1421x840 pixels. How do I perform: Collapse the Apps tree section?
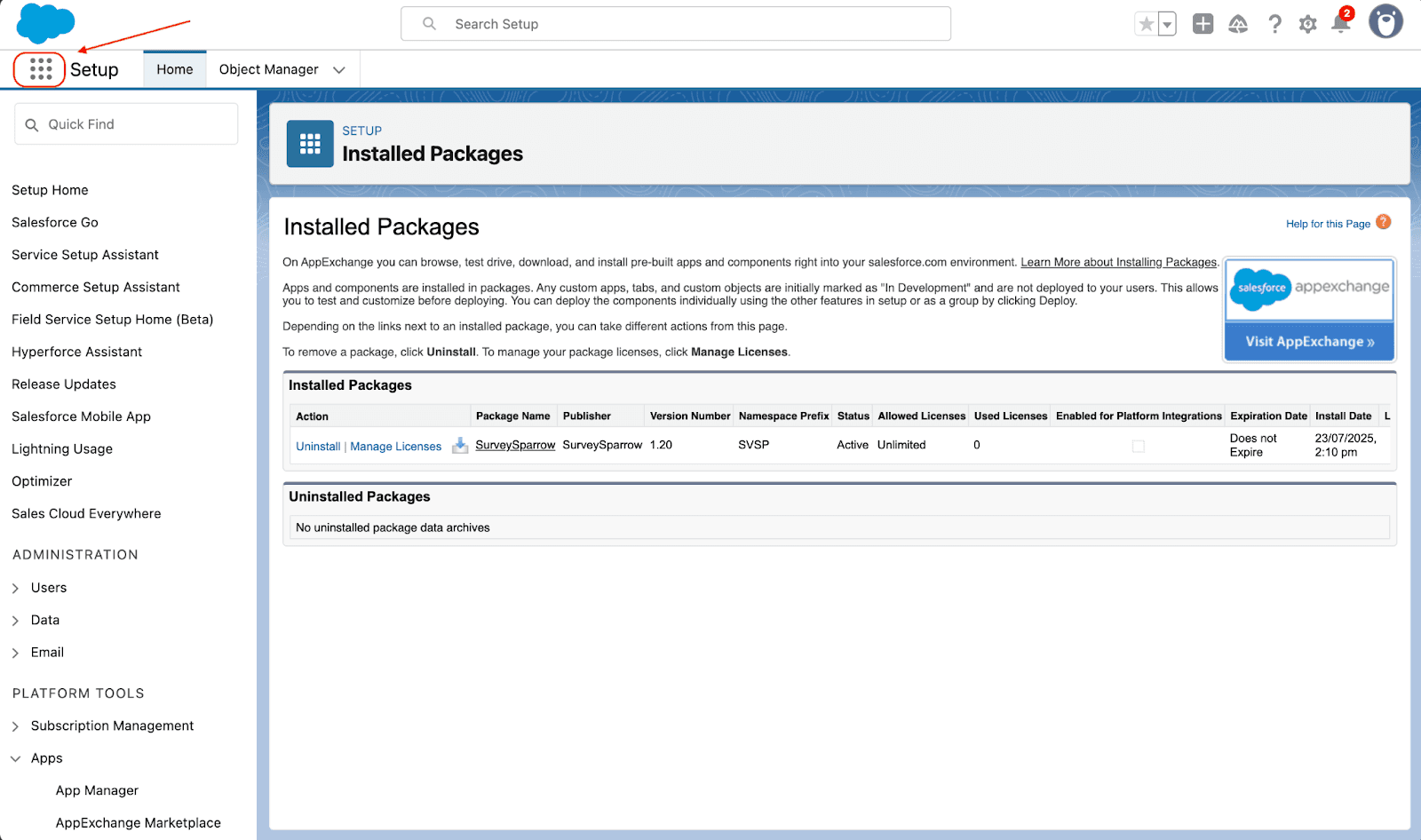15,758
